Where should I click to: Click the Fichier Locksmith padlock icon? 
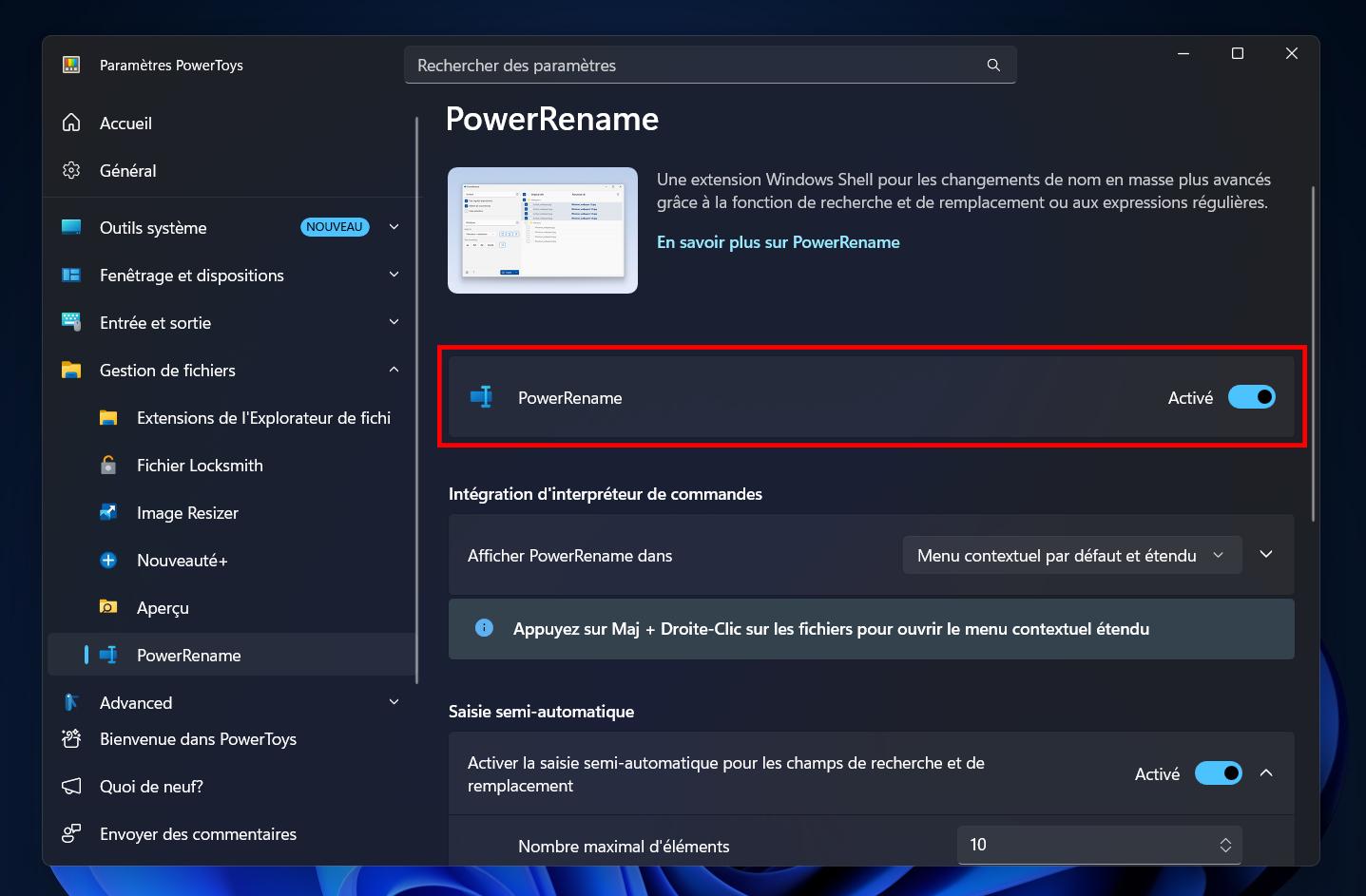pyautogui.click(x=108, y=465)
